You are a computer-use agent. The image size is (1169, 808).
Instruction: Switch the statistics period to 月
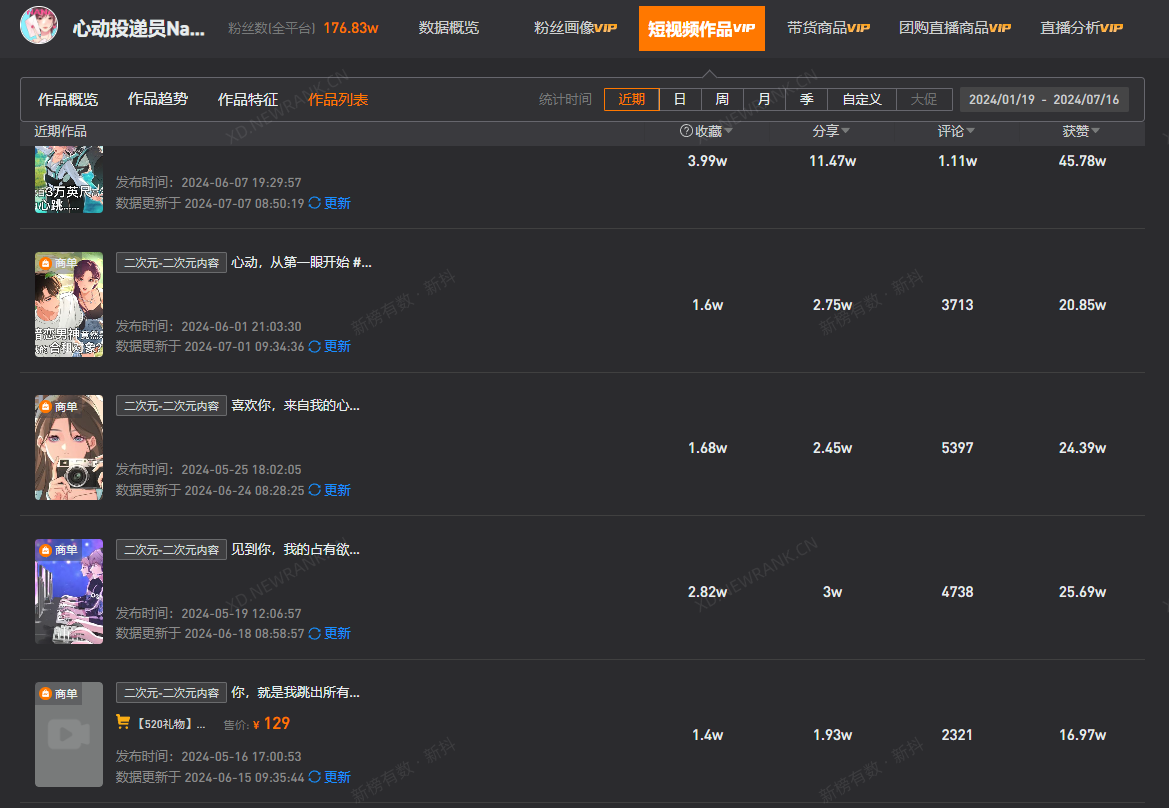coord(764,99)
